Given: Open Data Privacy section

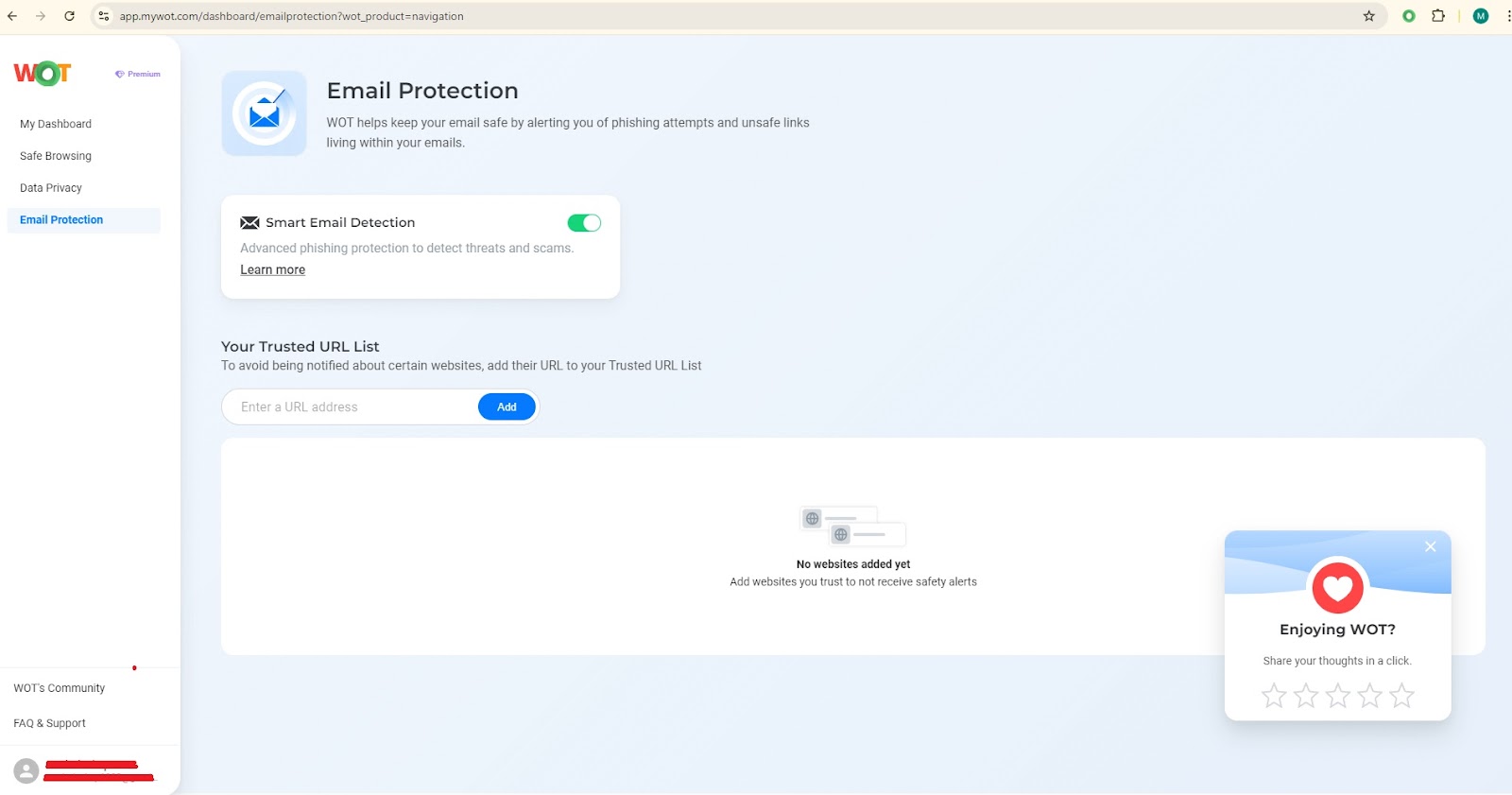Looking at the screenshot, I should pyautogui.click(x=51, y=188).
